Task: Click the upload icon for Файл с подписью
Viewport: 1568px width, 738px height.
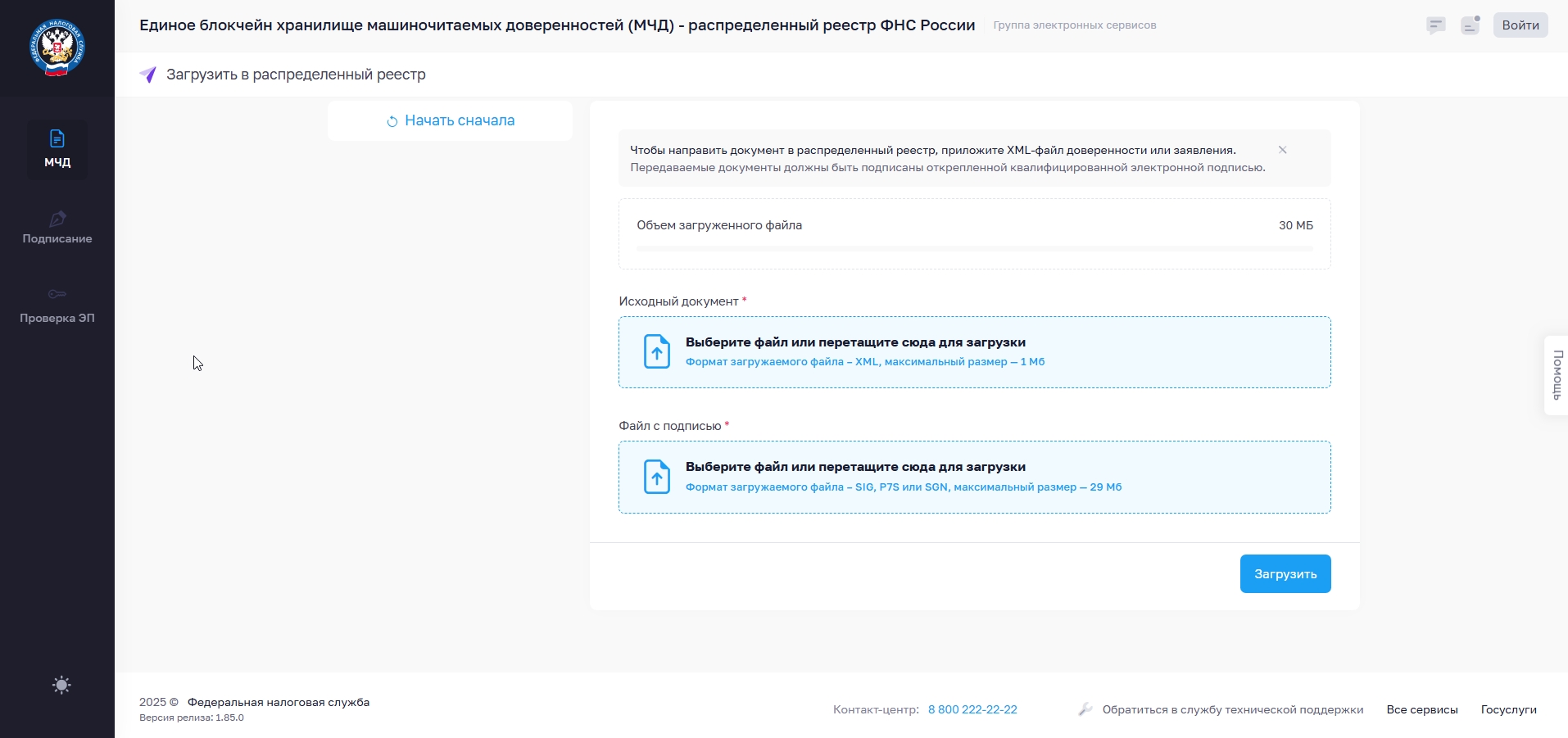Action: click(x=656, y=477)
